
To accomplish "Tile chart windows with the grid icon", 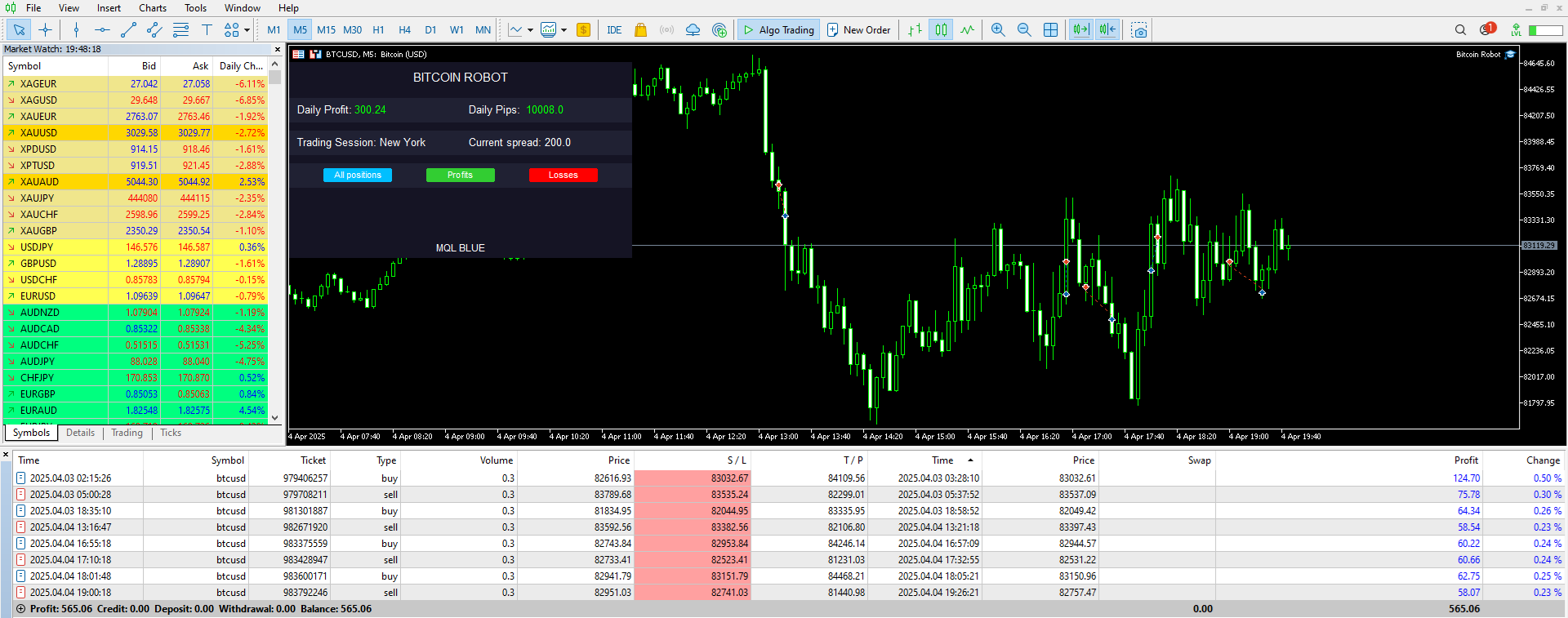I will tap(1050, 30).
